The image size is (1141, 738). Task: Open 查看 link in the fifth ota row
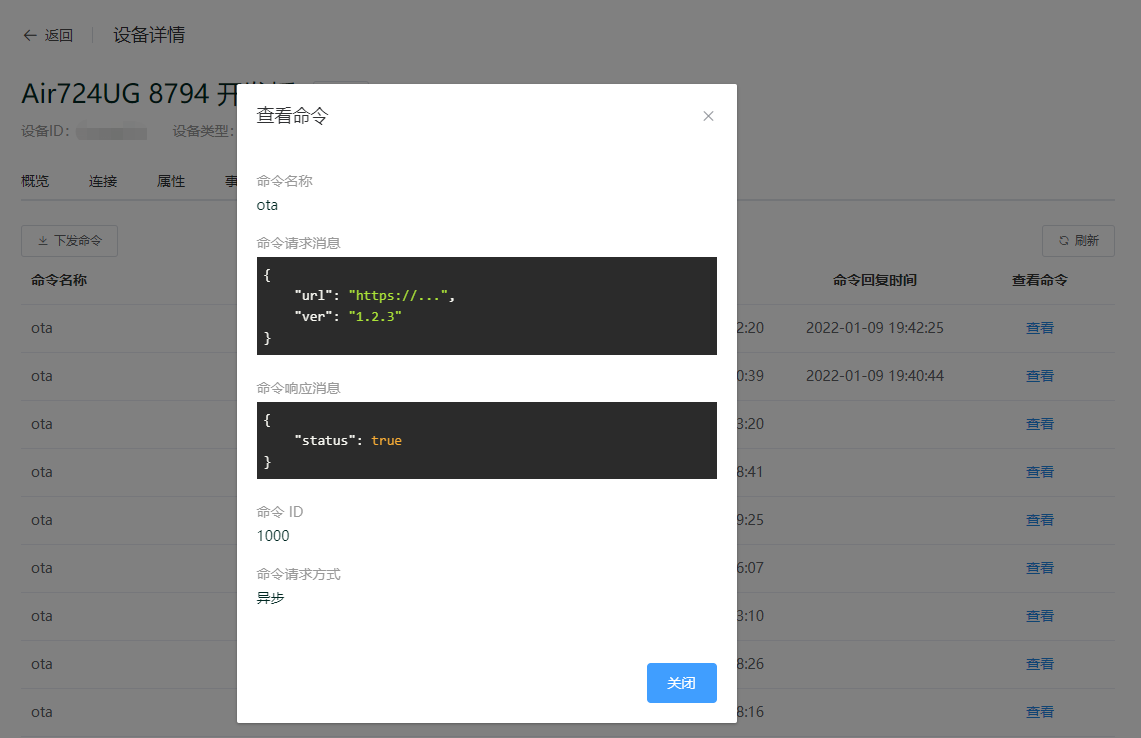coord(1039,520)
